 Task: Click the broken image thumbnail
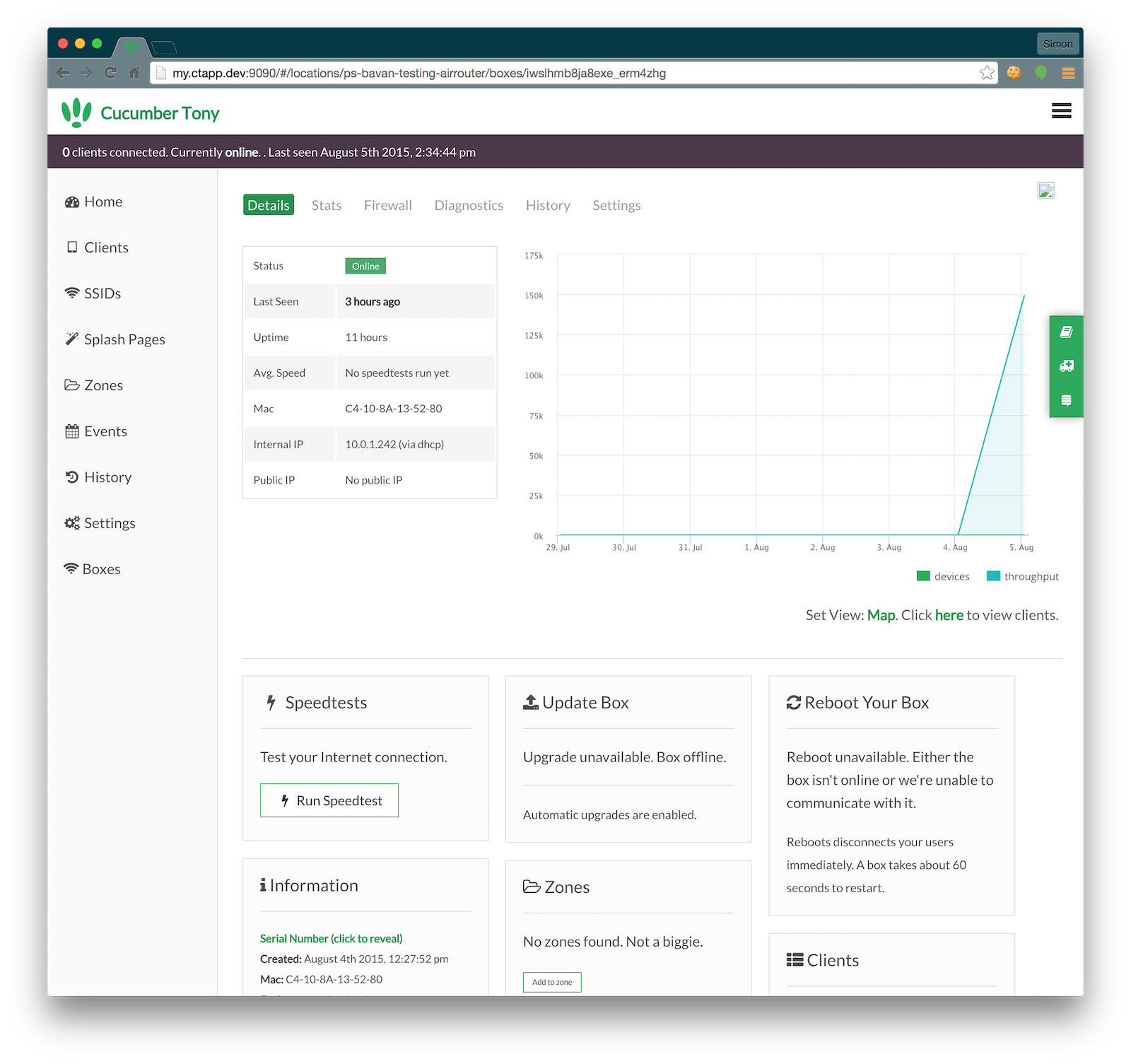click(x=1045, y=191)
